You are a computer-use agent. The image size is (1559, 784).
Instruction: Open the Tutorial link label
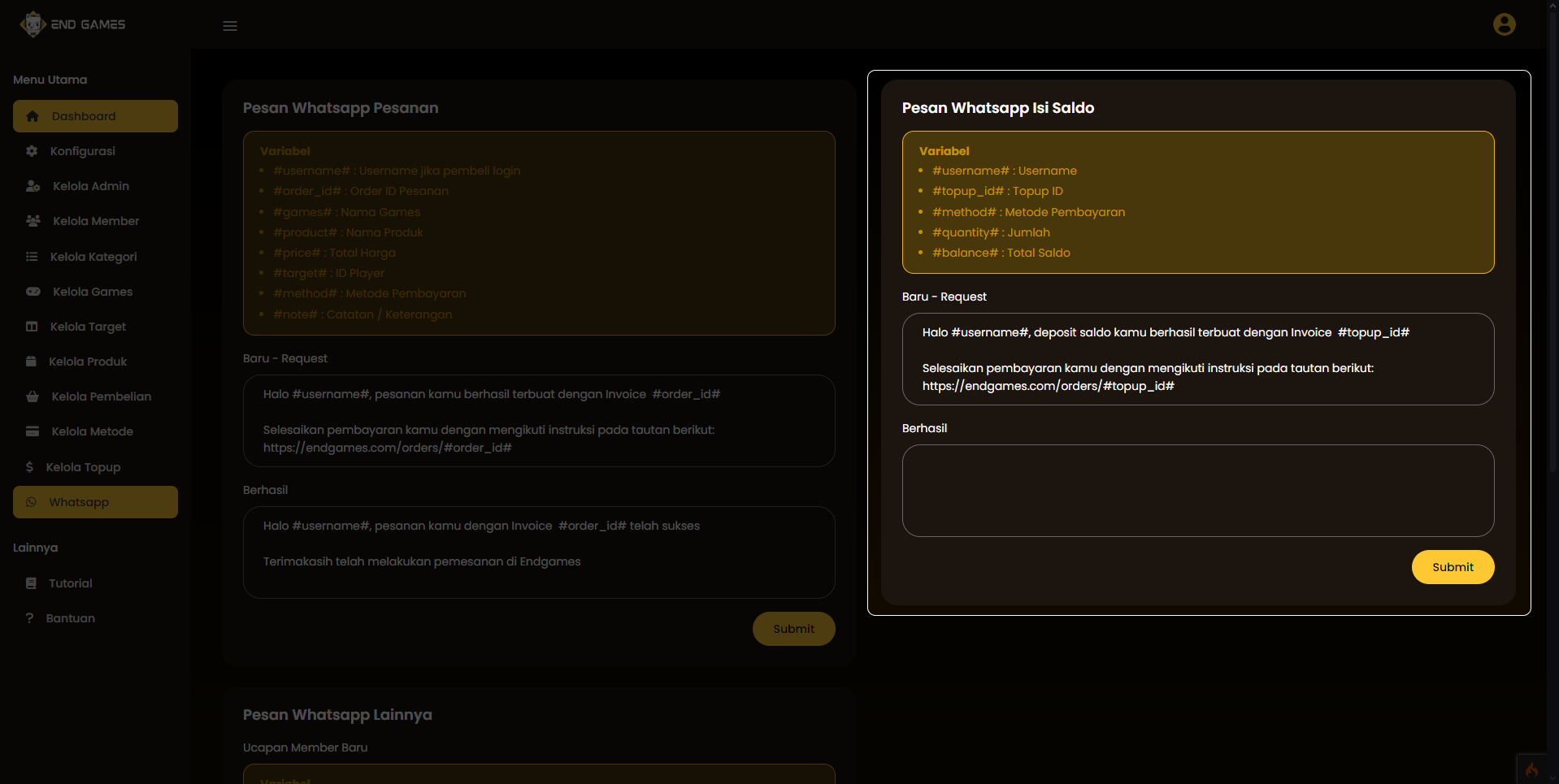coord(71,583)
